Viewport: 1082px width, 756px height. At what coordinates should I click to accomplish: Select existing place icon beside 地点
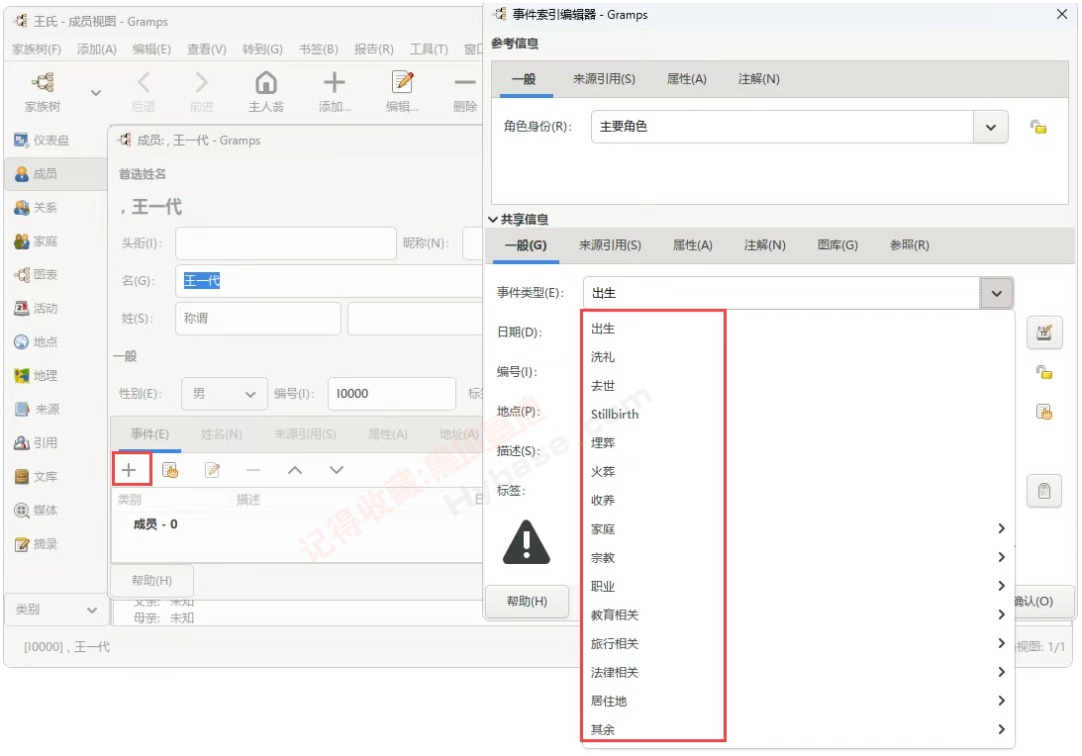pyautogui.click(x=1044, y=412)
